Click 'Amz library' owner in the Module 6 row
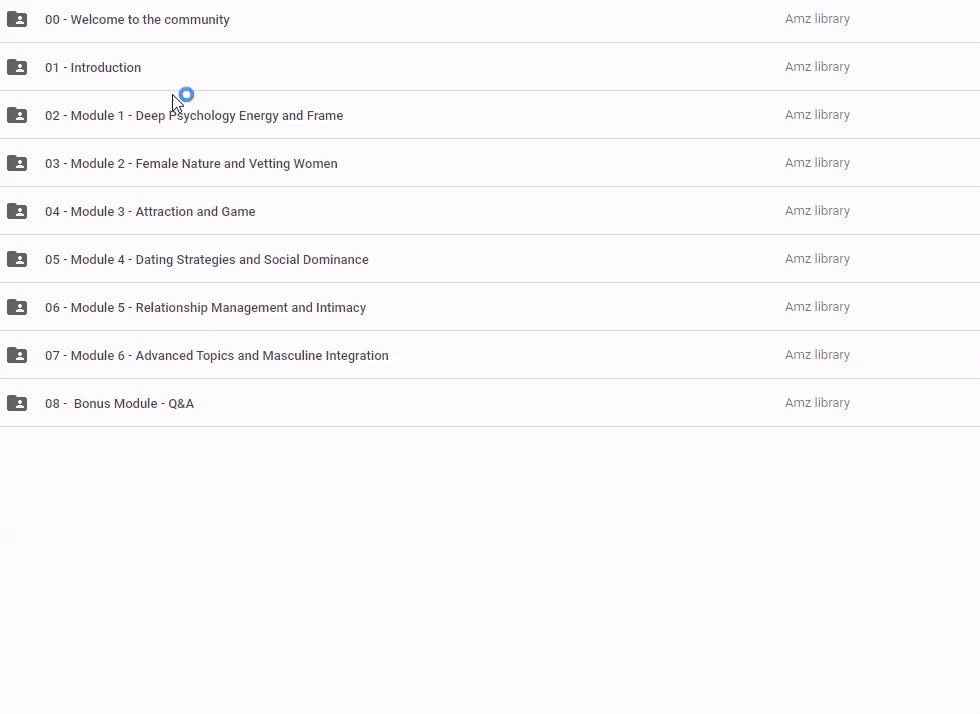Image resolution: width=980 pixels, height=714 pixels. click(817, 355)
